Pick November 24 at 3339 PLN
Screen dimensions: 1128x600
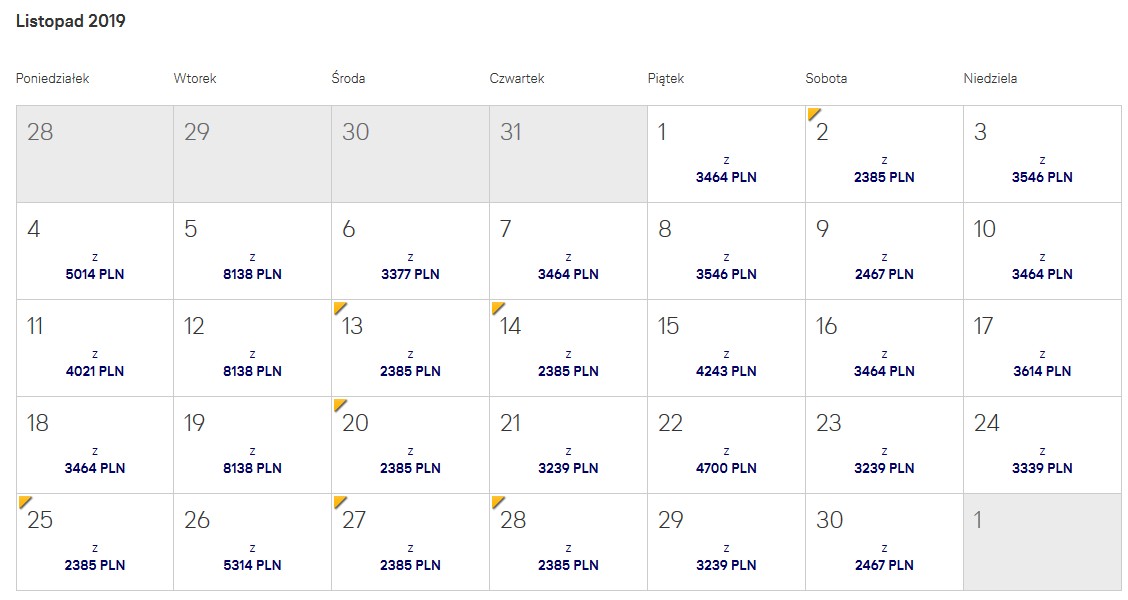(1042, 445)
